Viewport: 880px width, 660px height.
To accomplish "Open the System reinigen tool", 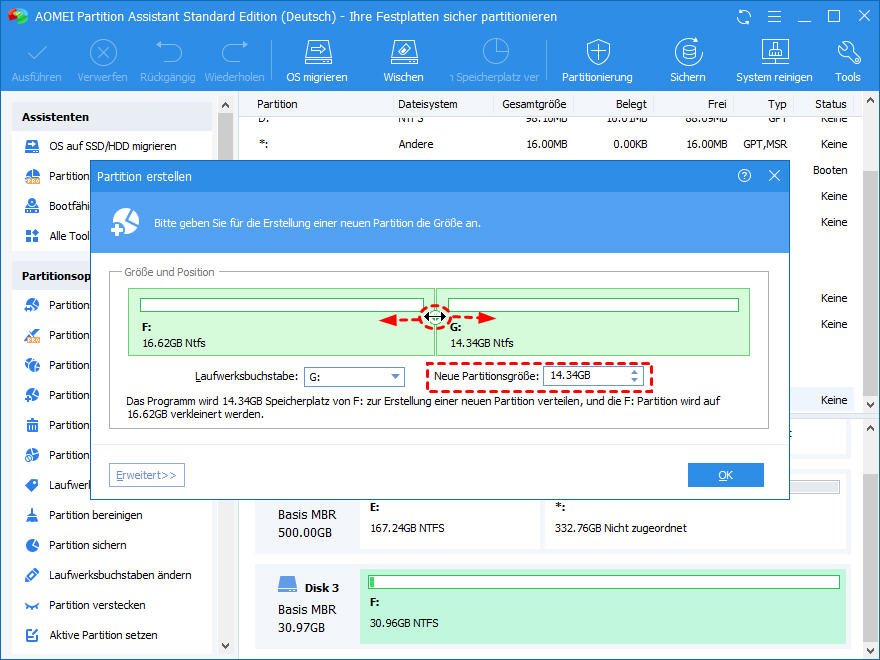I will 774,61.
